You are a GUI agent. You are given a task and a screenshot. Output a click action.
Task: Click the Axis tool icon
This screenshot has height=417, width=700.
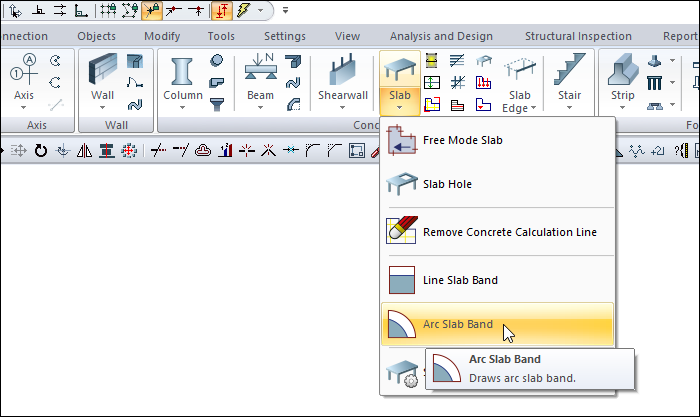23,78
